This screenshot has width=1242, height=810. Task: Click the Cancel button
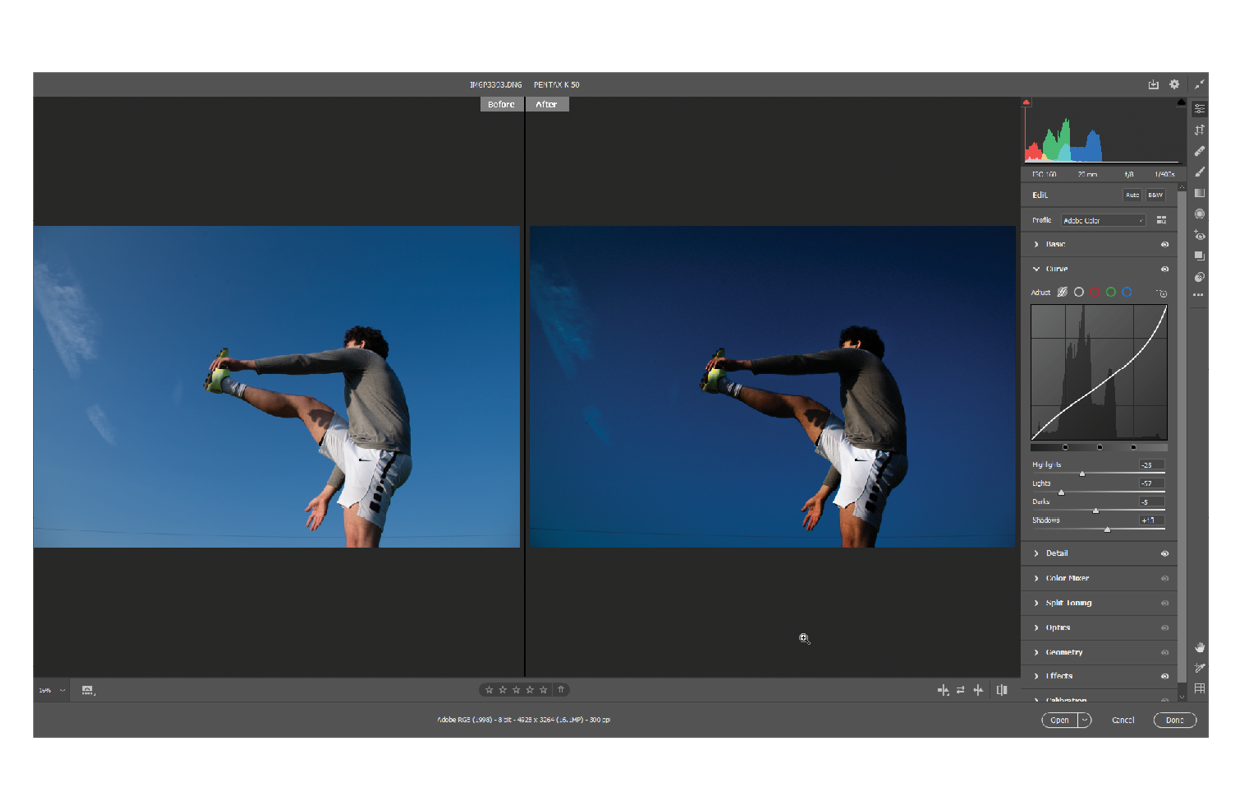coord(1123,720)
